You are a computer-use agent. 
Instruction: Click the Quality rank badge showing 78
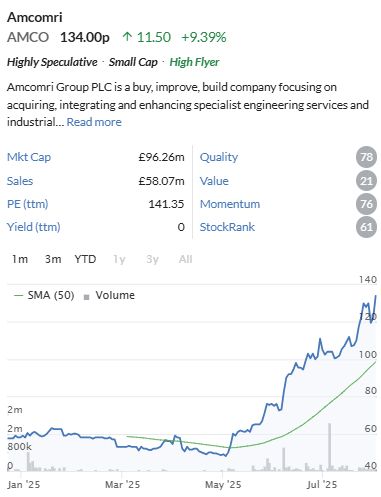pos(366,157)
